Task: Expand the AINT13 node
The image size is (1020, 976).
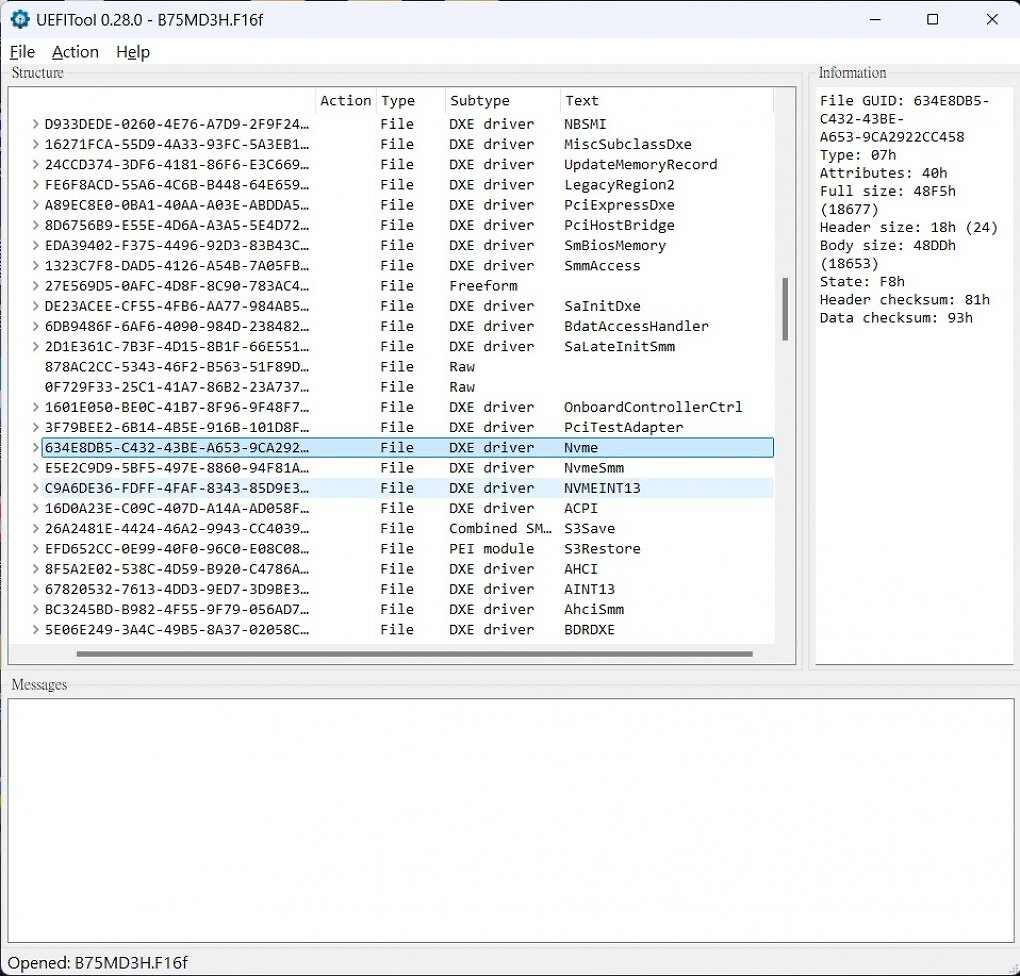Action: click(x=36, y=589)
